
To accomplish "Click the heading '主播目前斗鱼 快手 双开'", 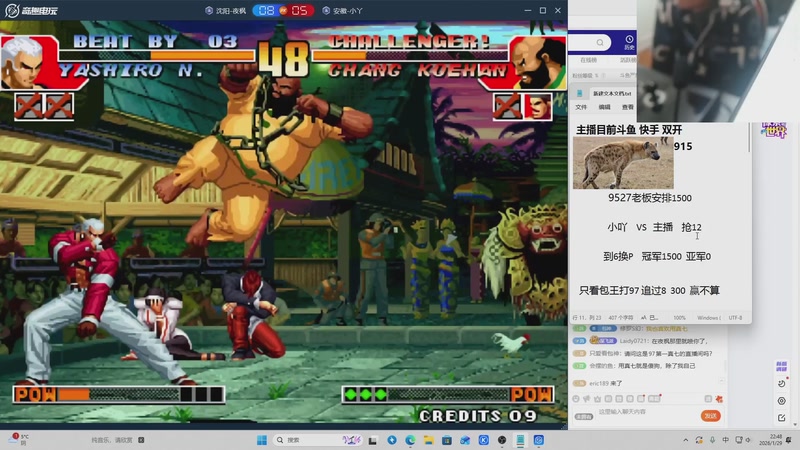I will (629, 130).
